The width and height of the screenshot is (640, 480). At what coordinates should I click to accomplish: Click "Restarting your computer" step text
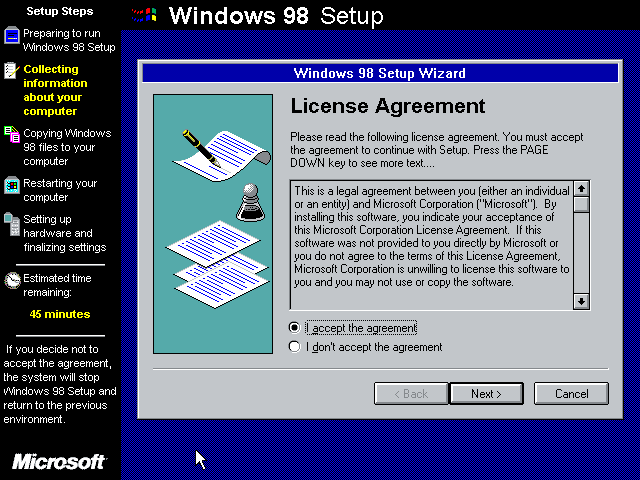click(60, 190)
